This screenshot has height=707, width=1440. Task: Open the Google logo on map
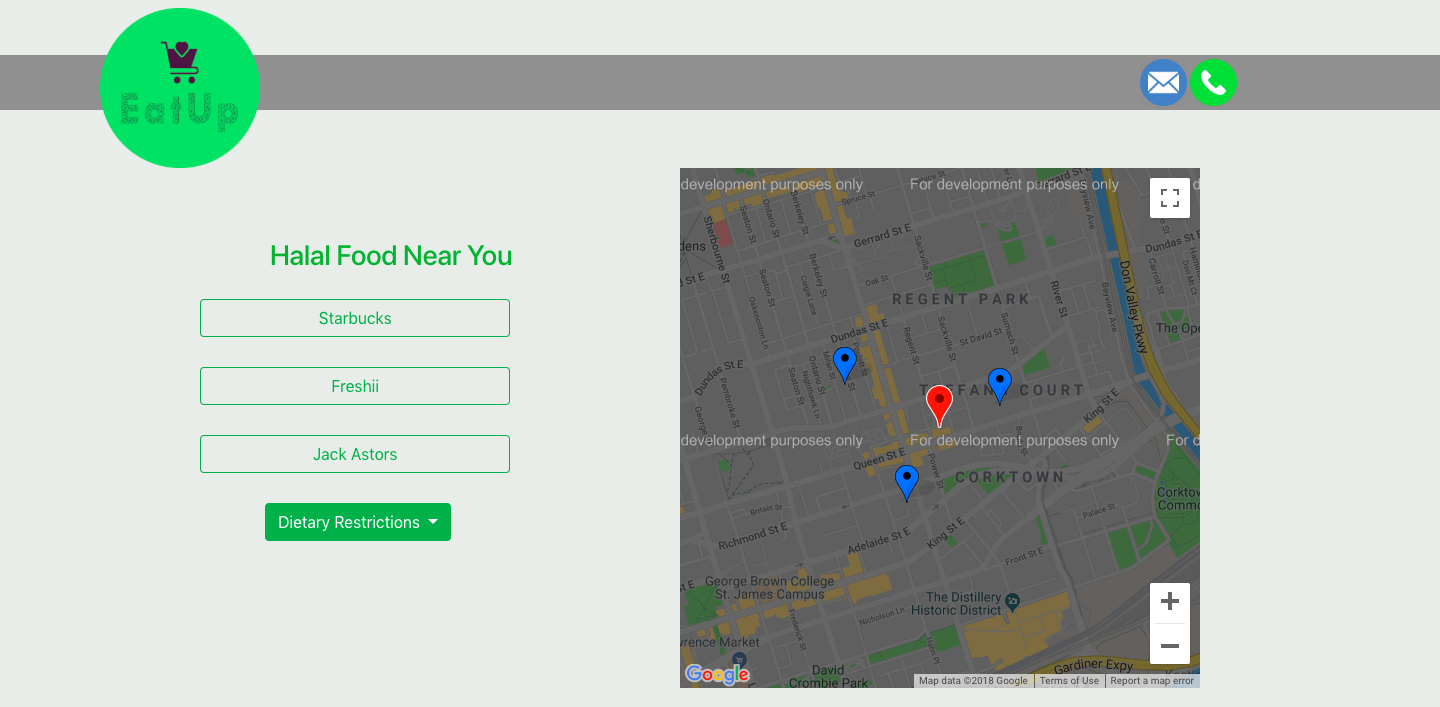tap(717, 675)
